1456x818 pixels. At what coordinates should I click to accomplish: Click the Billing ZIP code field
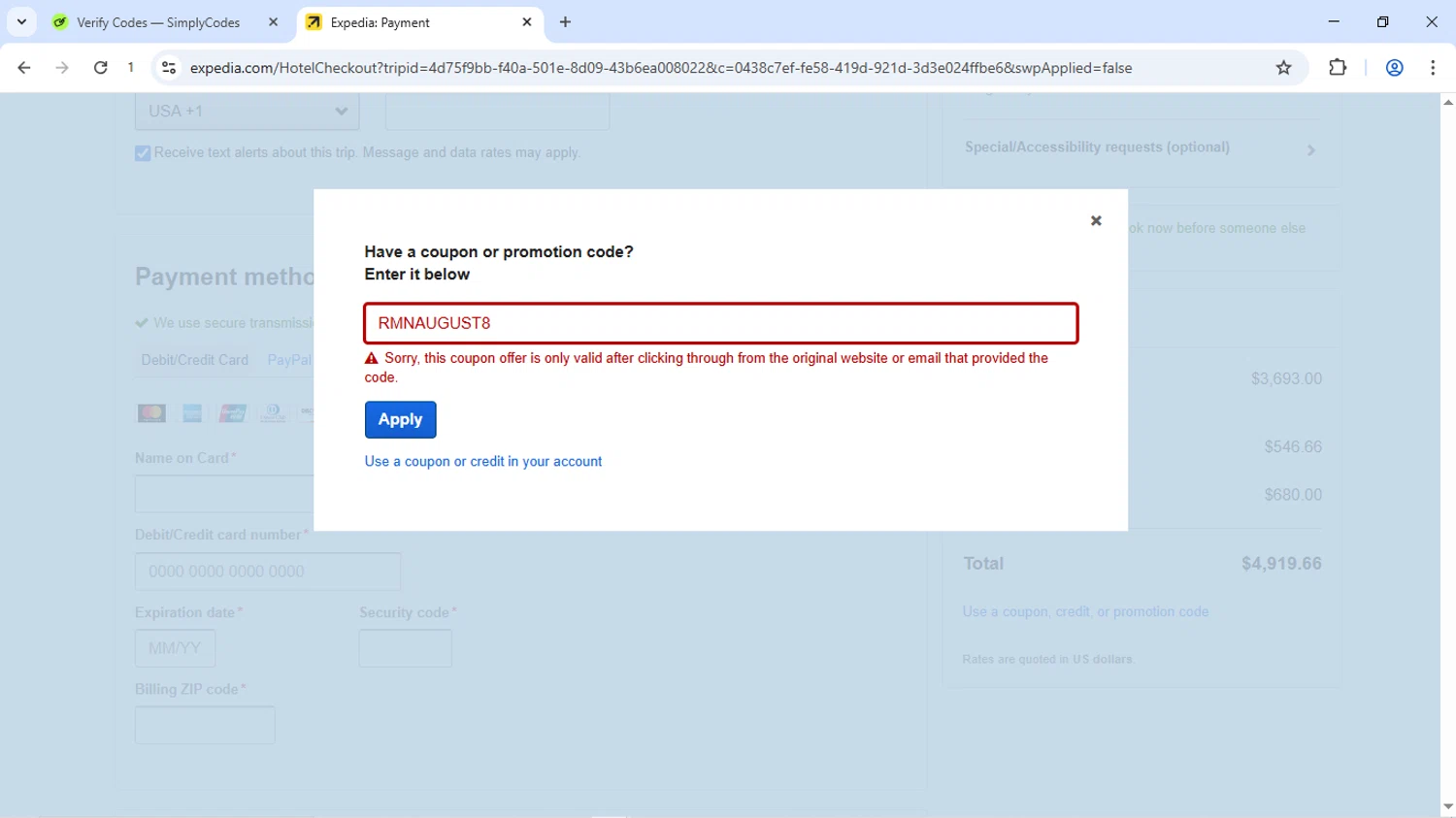tap(205, 725)
